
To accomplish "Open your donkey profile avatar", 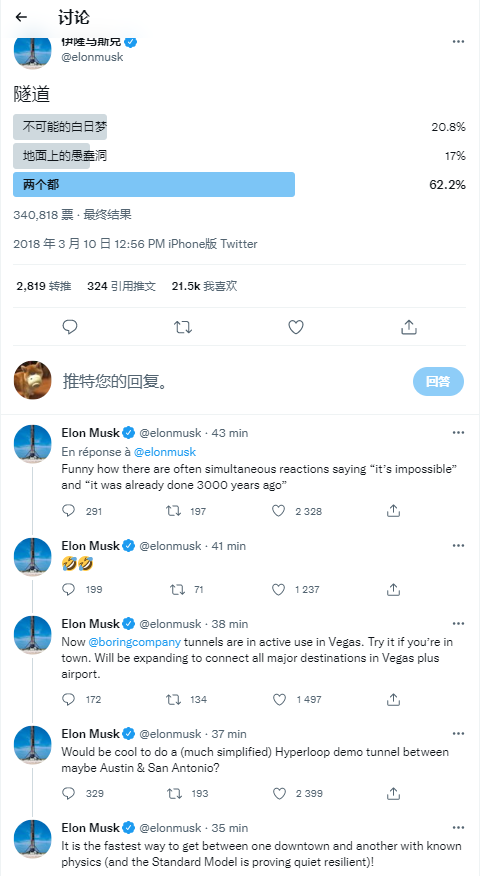I will 32,380.
